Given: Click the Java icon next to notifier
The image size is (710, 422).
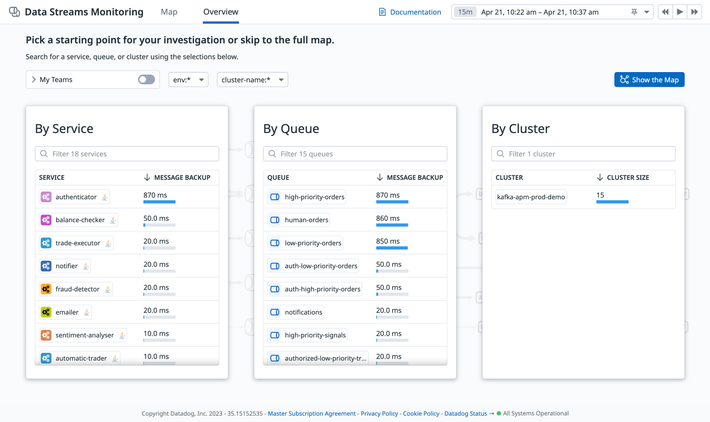Looking at the screenshot, I should [86, 266].
